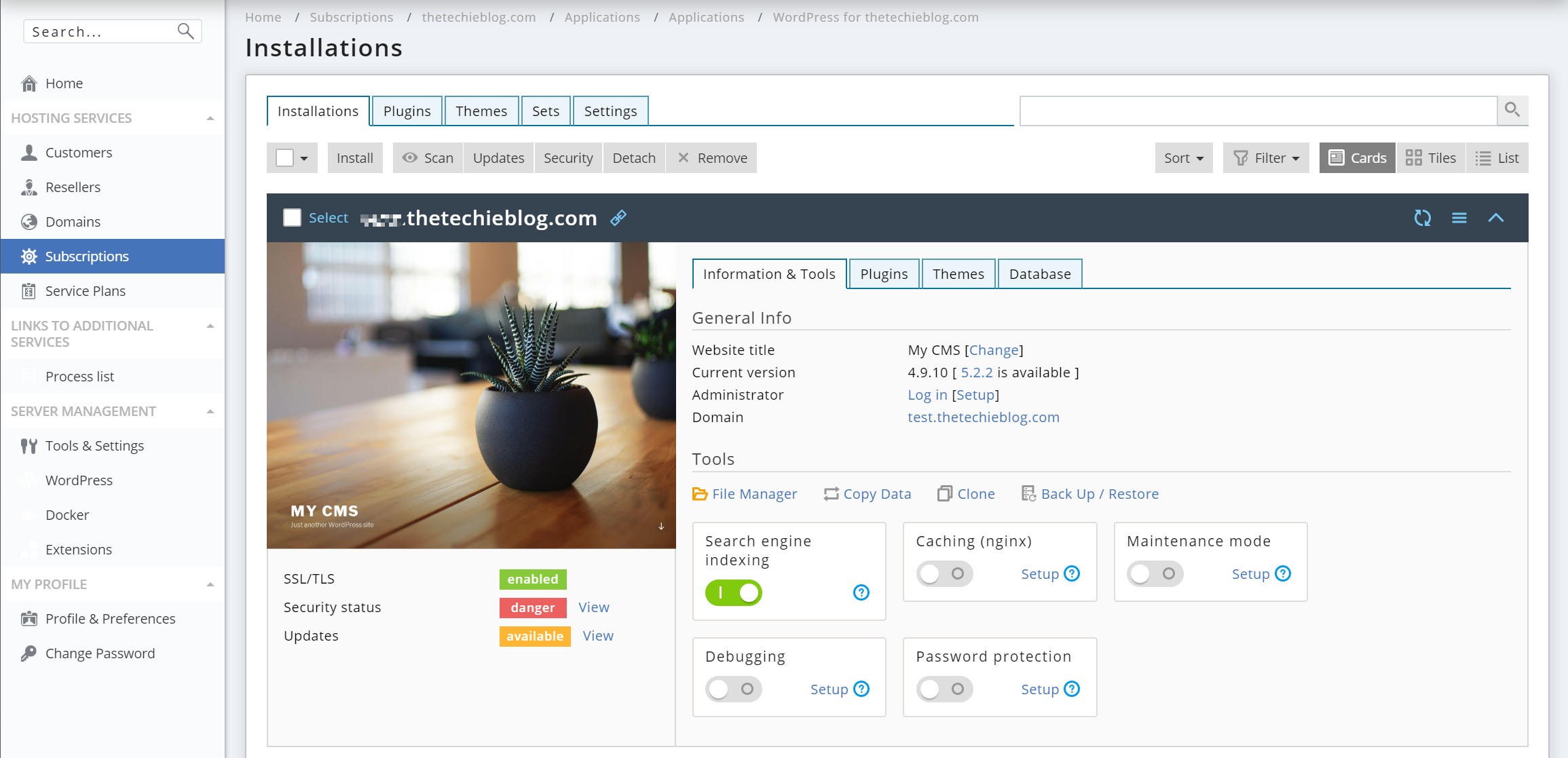Viewport: 1568px width, 758px height.
Task: Click the website preview screenshot thumbnail
Action: tap(471, 395)
